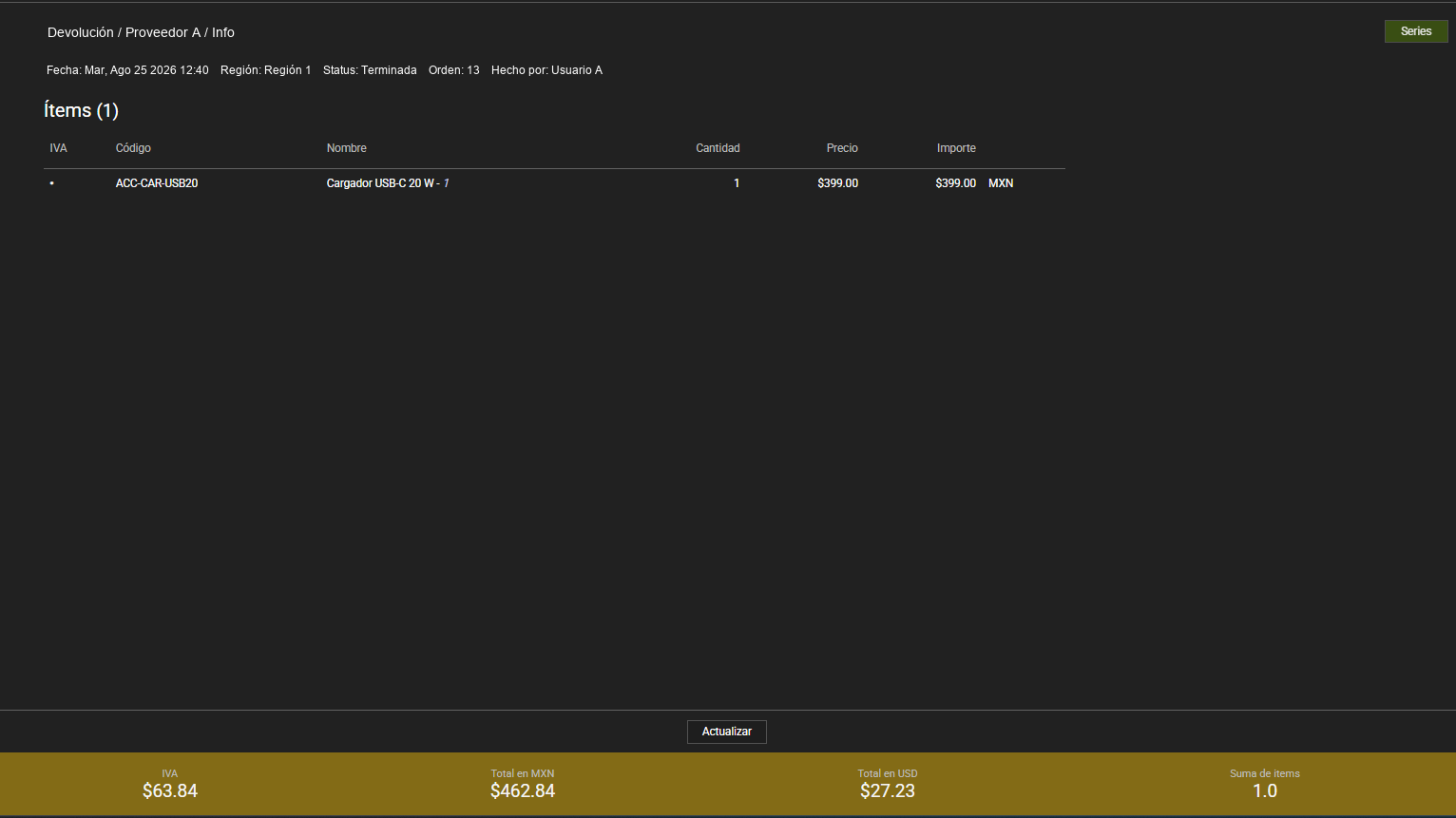Click the green Series button
The height and width of the screenshot is (818, 1456).
(1415, 31)
